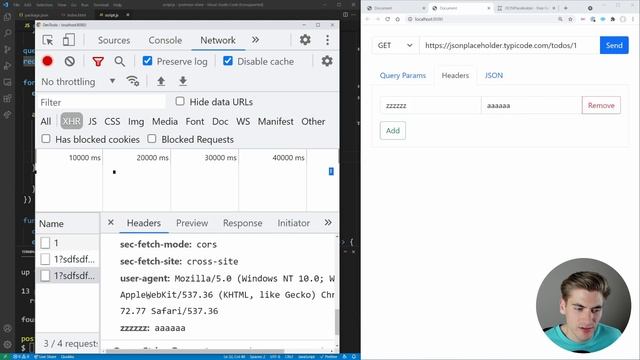640x360 pixels.
Task: Clear the network log
Action: (70, 61)
